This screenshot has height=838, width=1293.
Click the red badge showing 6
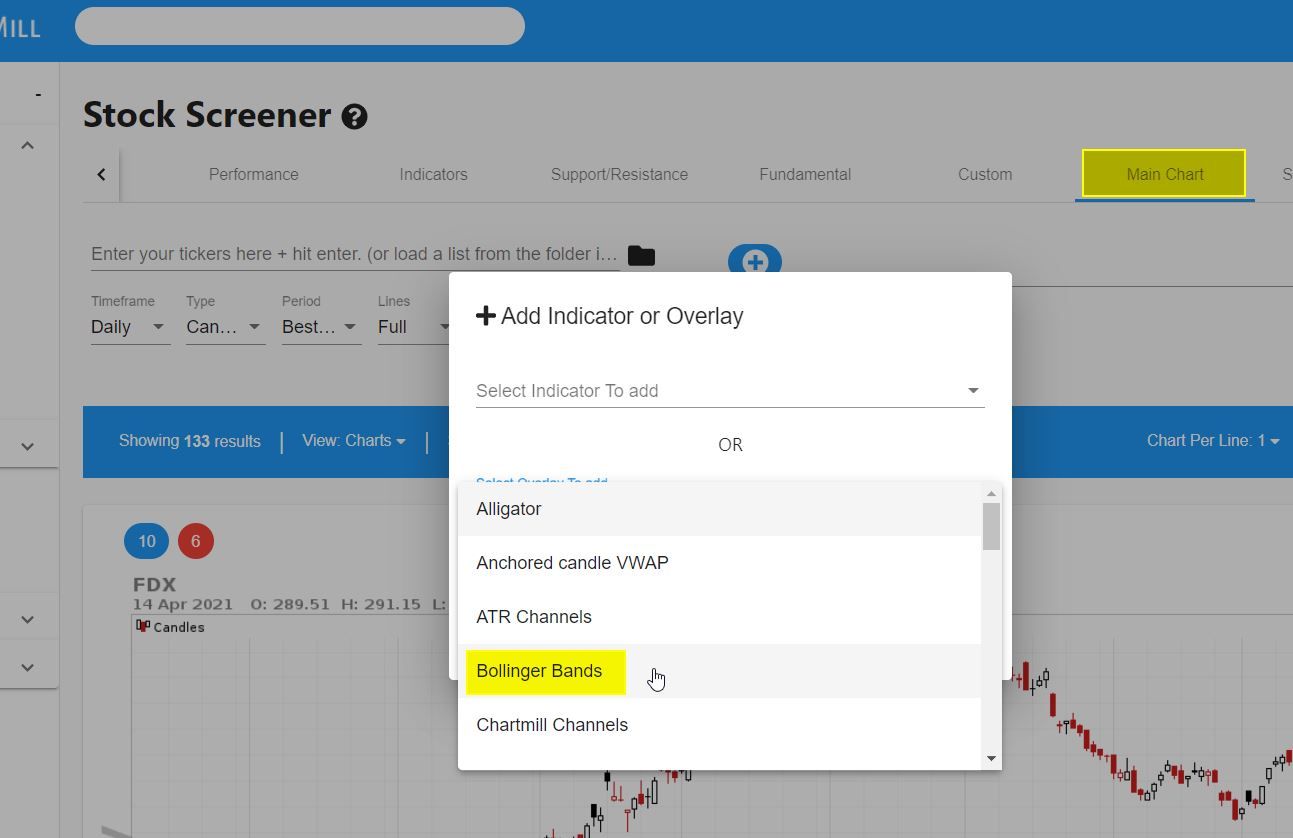[x=196, y=541]
